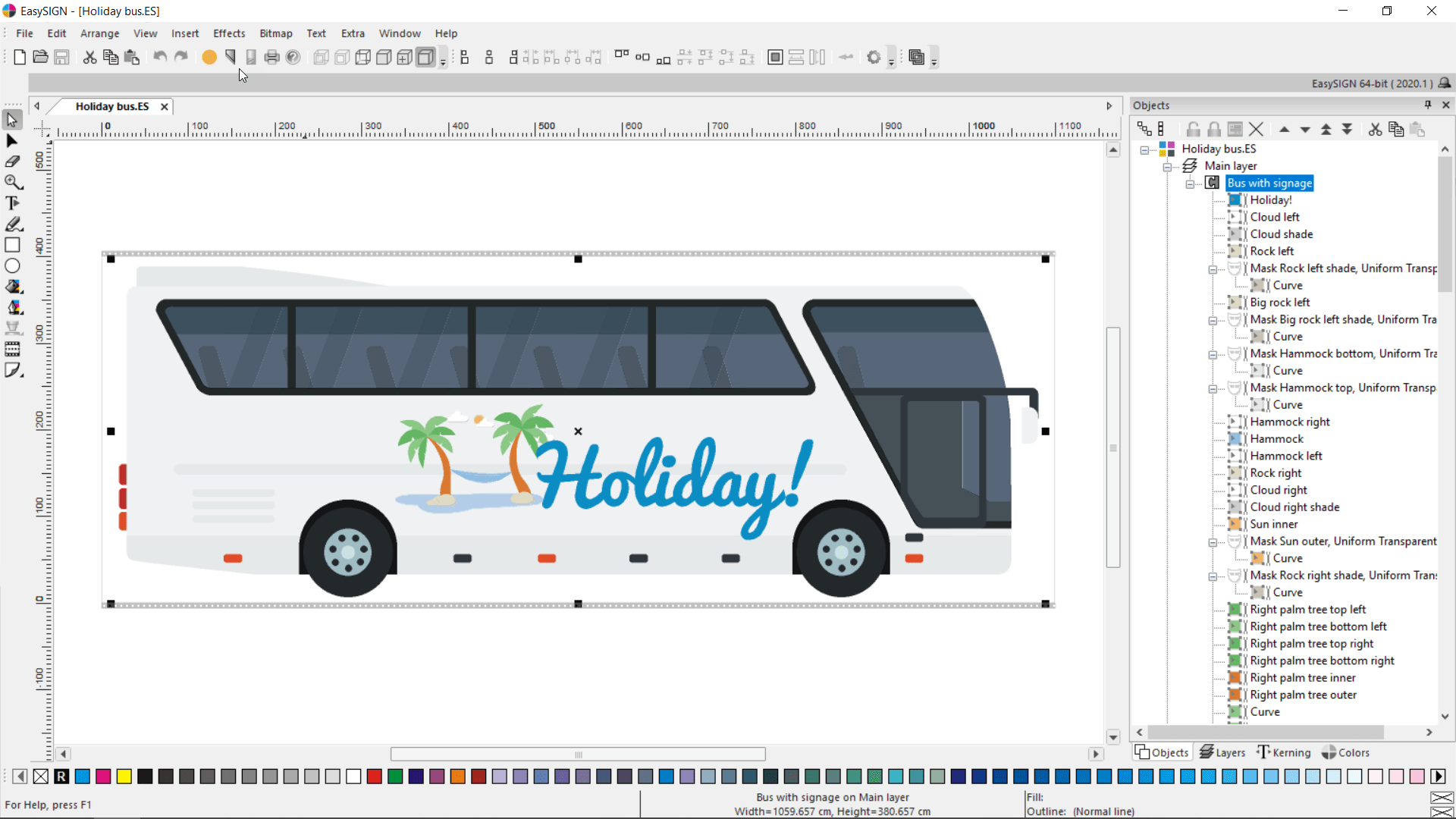Image resolution: width=1456 pixels, height=819 pixels.
Task: Click the Print icon in toolbar
Action: [x=271, y=57]
